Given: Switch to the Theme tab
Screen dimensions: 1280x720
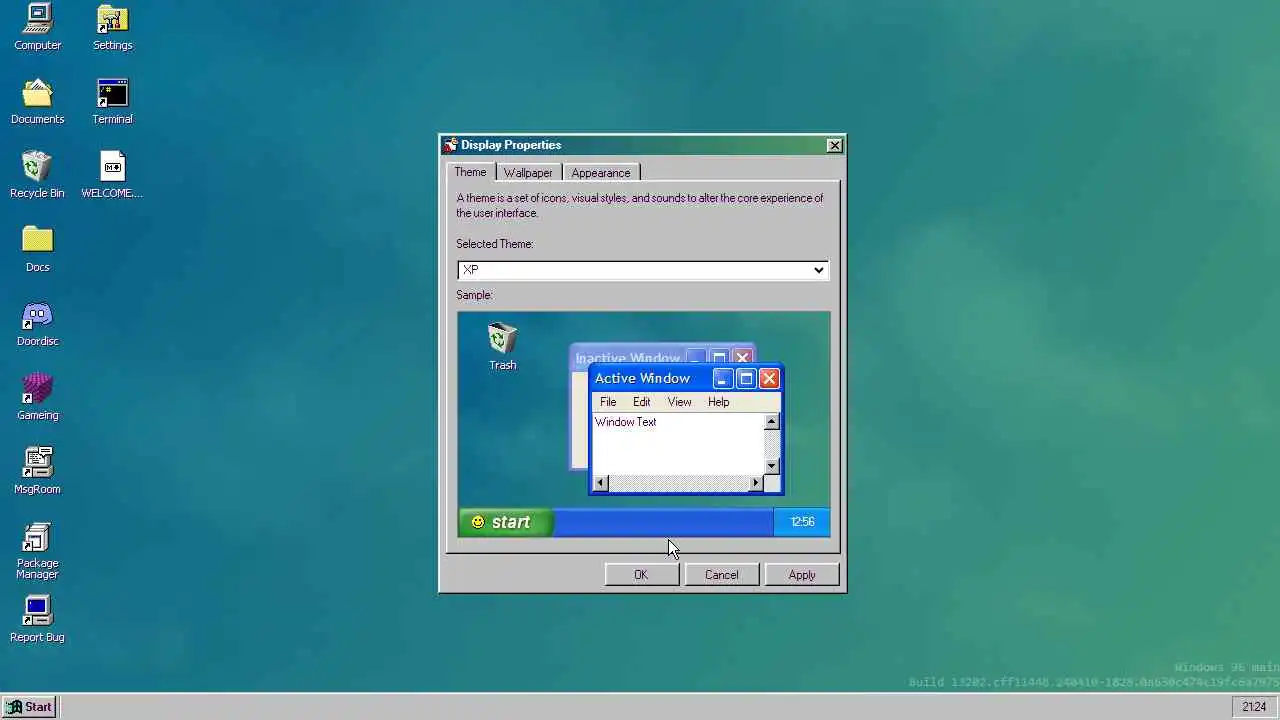Looking at the screenshot, I should click(x=470, y=172).
